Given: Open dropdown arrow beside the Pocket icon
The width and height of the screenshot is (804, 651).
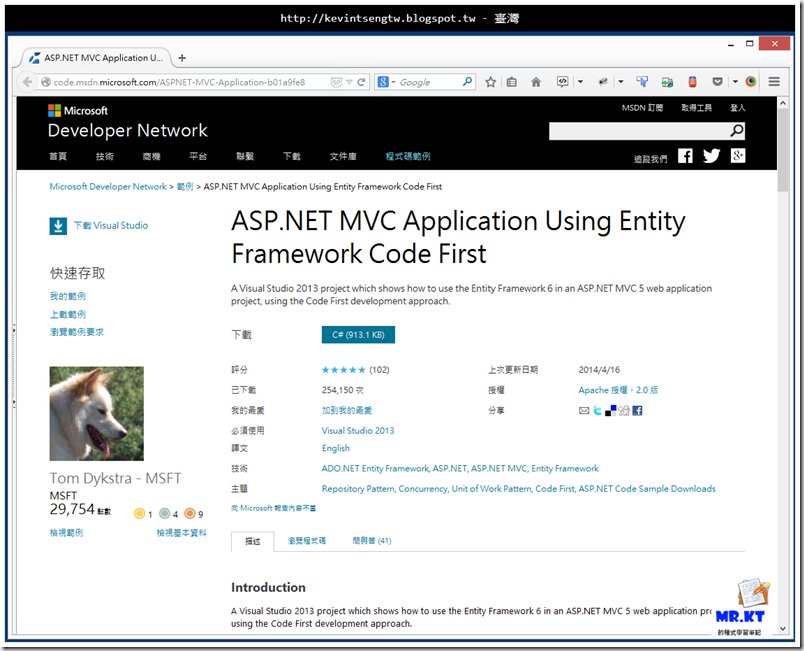Looking at the screenshot, I should pyautogui.click(x=735, y=82).
